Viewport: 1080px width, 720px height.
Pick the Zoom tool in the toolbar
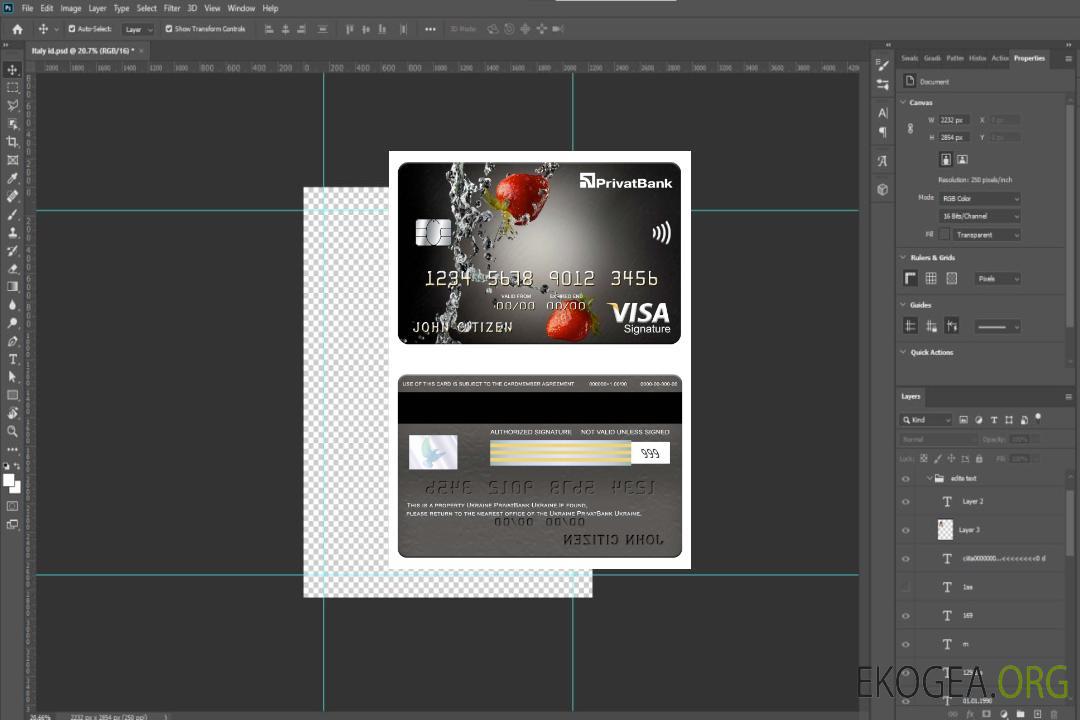(13, 431)
